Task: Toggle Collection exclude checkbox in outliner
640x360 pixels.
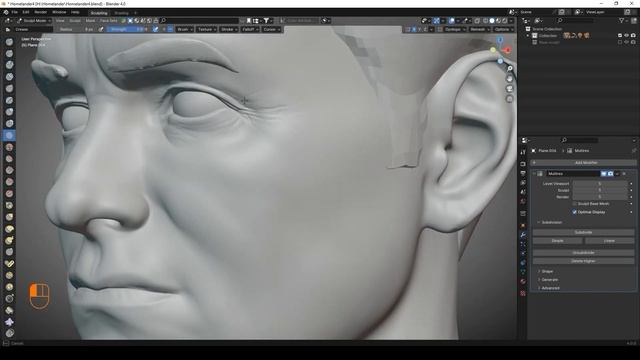Action: pyautogui.click(x=620, y=36)
